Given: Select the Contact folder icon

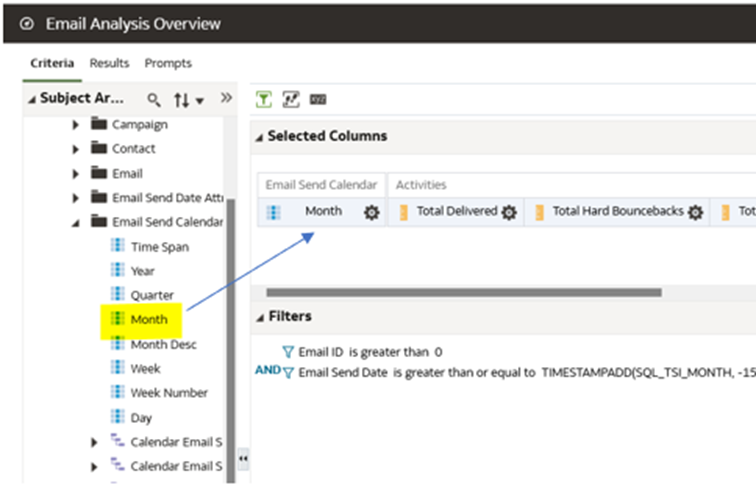Looking at the screenshot, I should pyautogui.click(x=99, y=148).
